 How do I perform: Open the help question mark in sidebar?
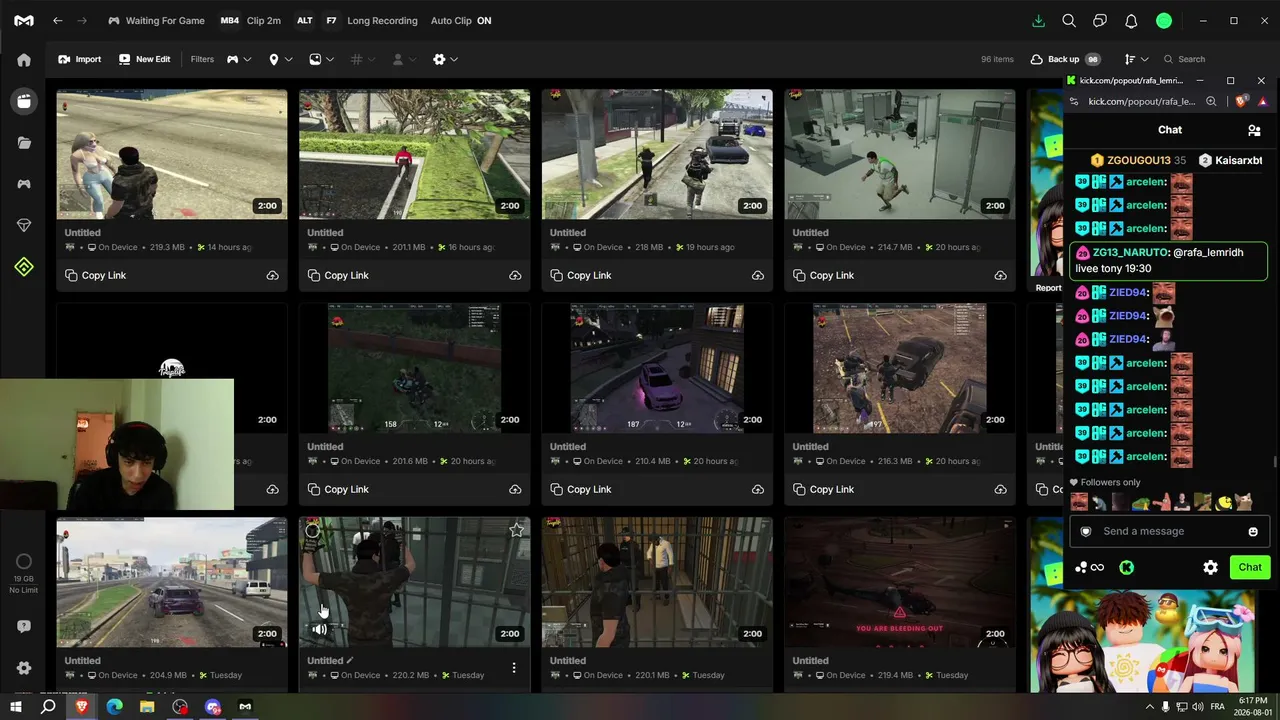pos(24,626)
